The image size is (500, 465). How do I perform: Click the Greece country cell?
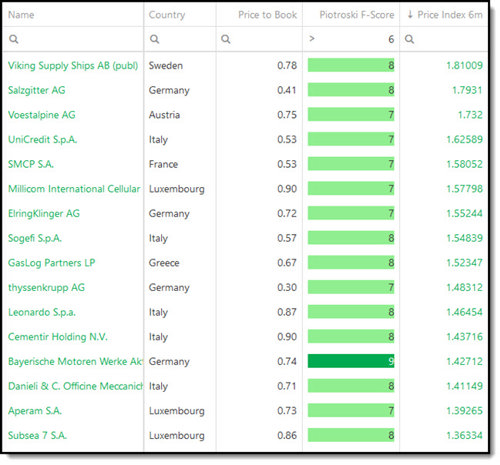pyautogui.click(x=164, y=263)
